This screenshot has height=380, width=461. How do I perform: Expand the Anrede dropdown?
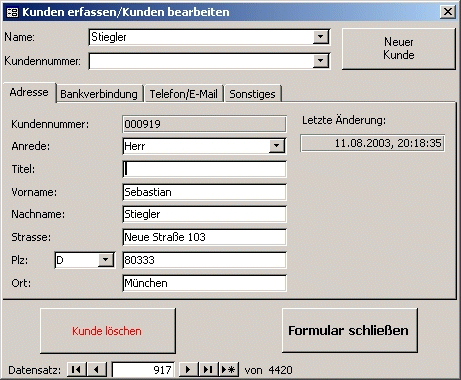click(x=276, y=146)
